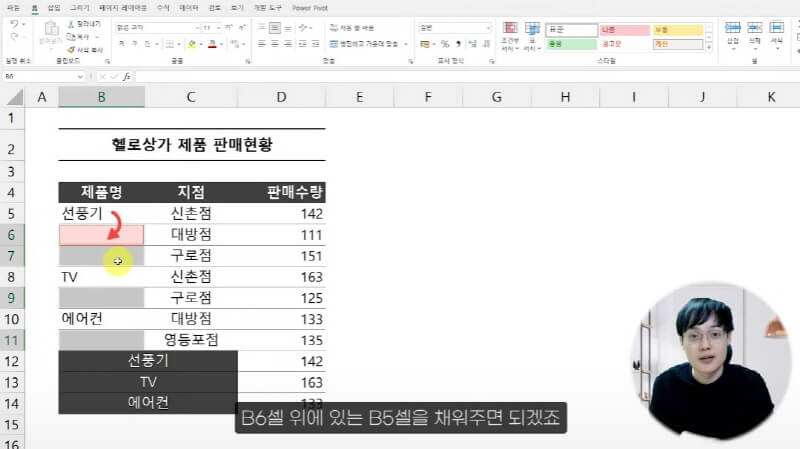Screen dimensions: 800x449
Task: Apply the white Normal cell style
Action: coord(571,30)
